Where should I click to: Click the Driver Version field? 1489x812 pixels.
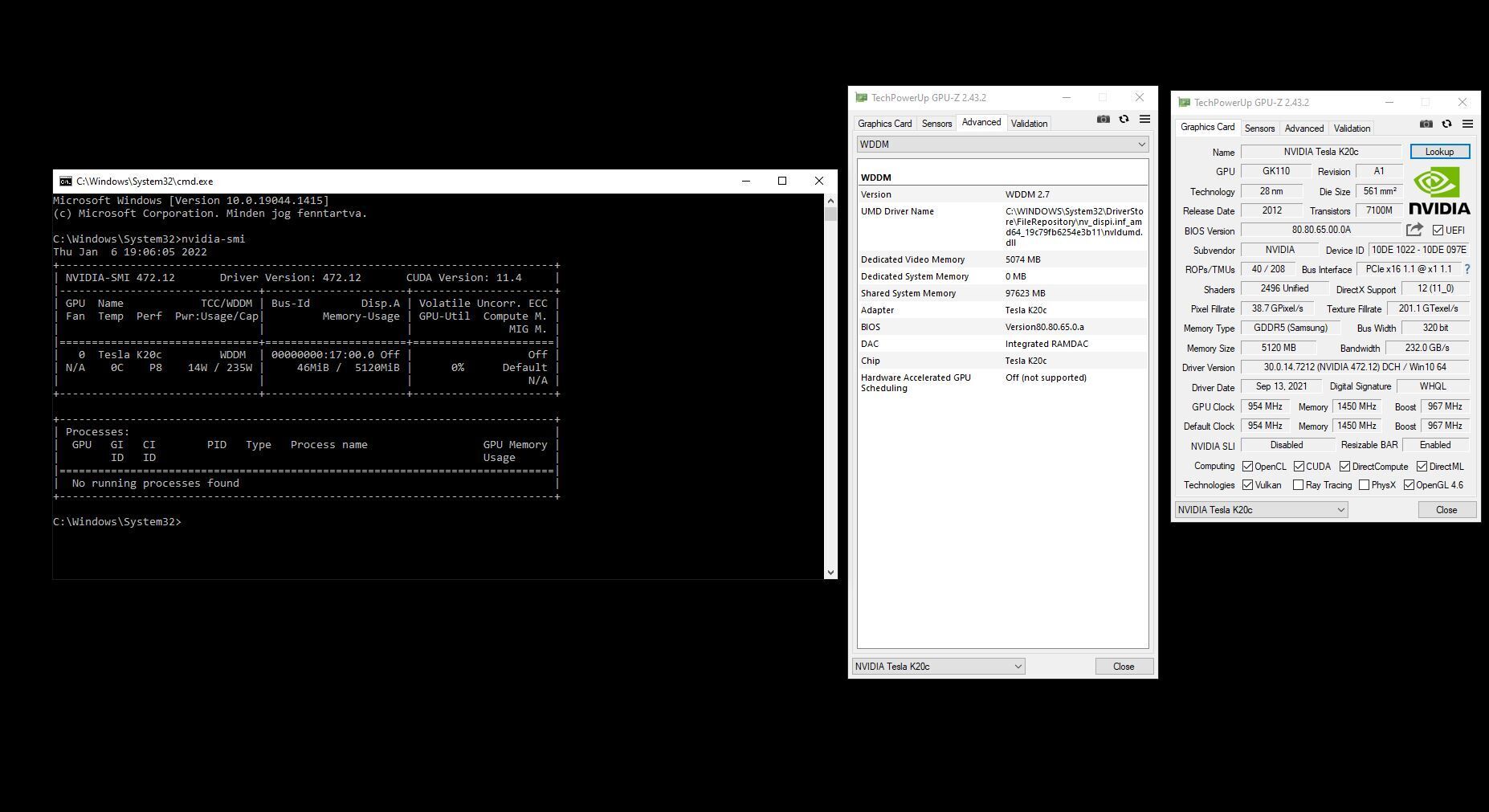coord(1355,367)
